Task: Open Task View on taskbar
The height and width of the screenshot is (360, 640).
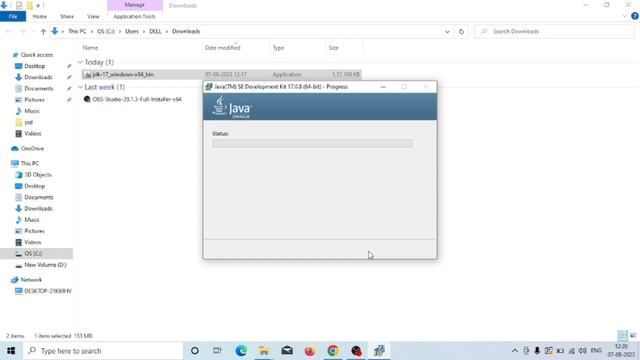Action: tap(217, 351)
